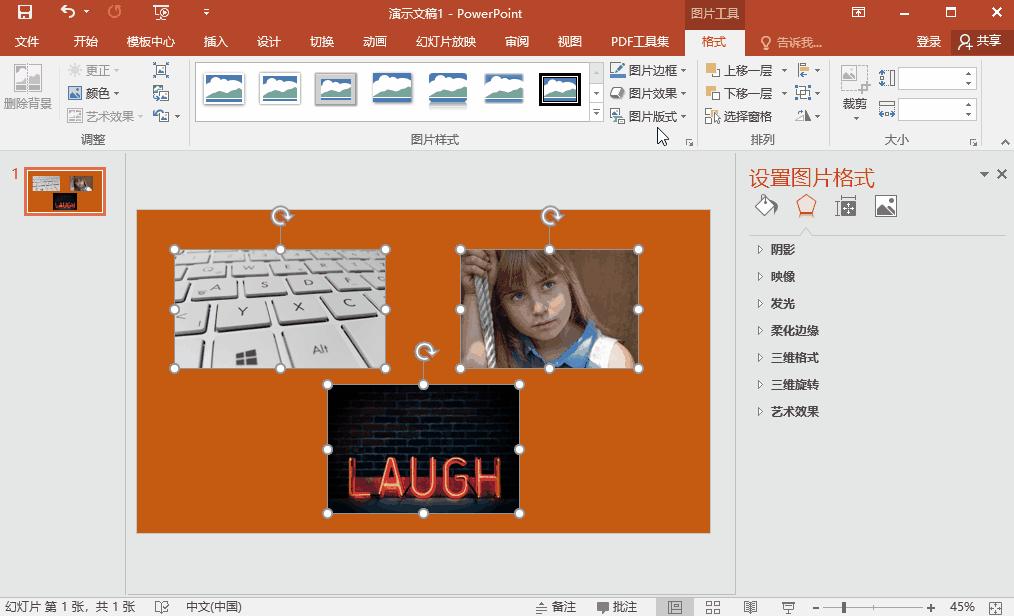Switch to Slide Sorter view icon in status bar
The width and height of the screenshot is (1014, 616).
pos(712,606)
